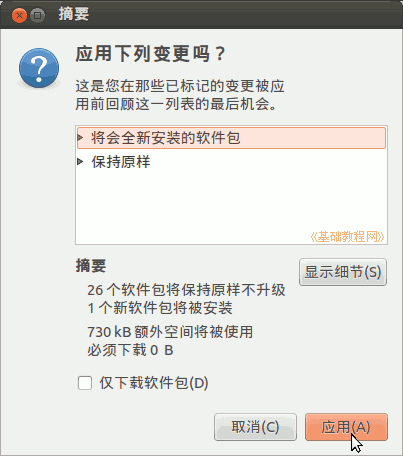Show details with 显示细节(S) button

coord(343,272)
